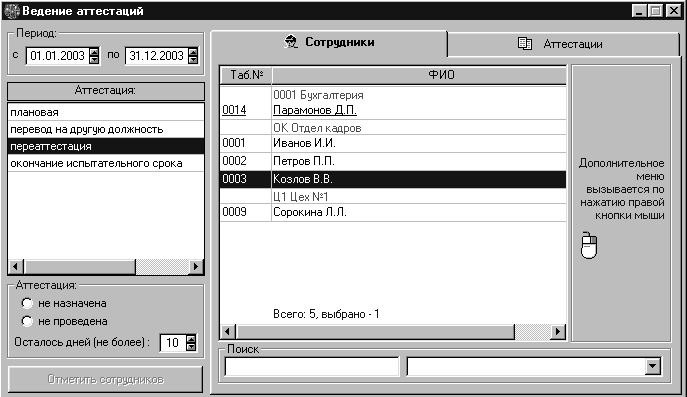Select 'плановая' in the attestation list
The image size is (687, 397).
[106, 112]
